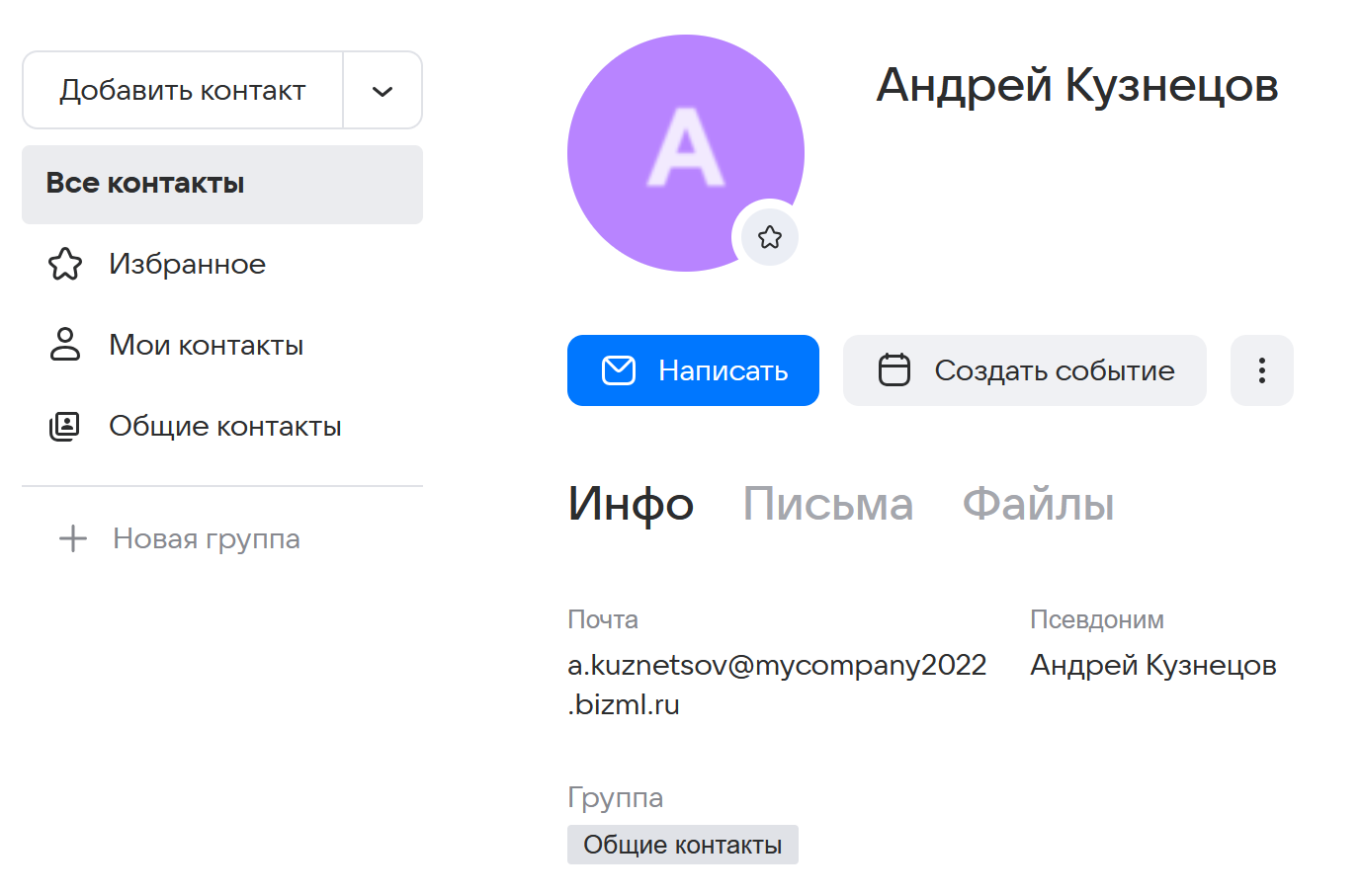This screenshot has width=1362, height=896.
Task: Click the star icon beside Избранное
Action: click(x=65, y=264)
